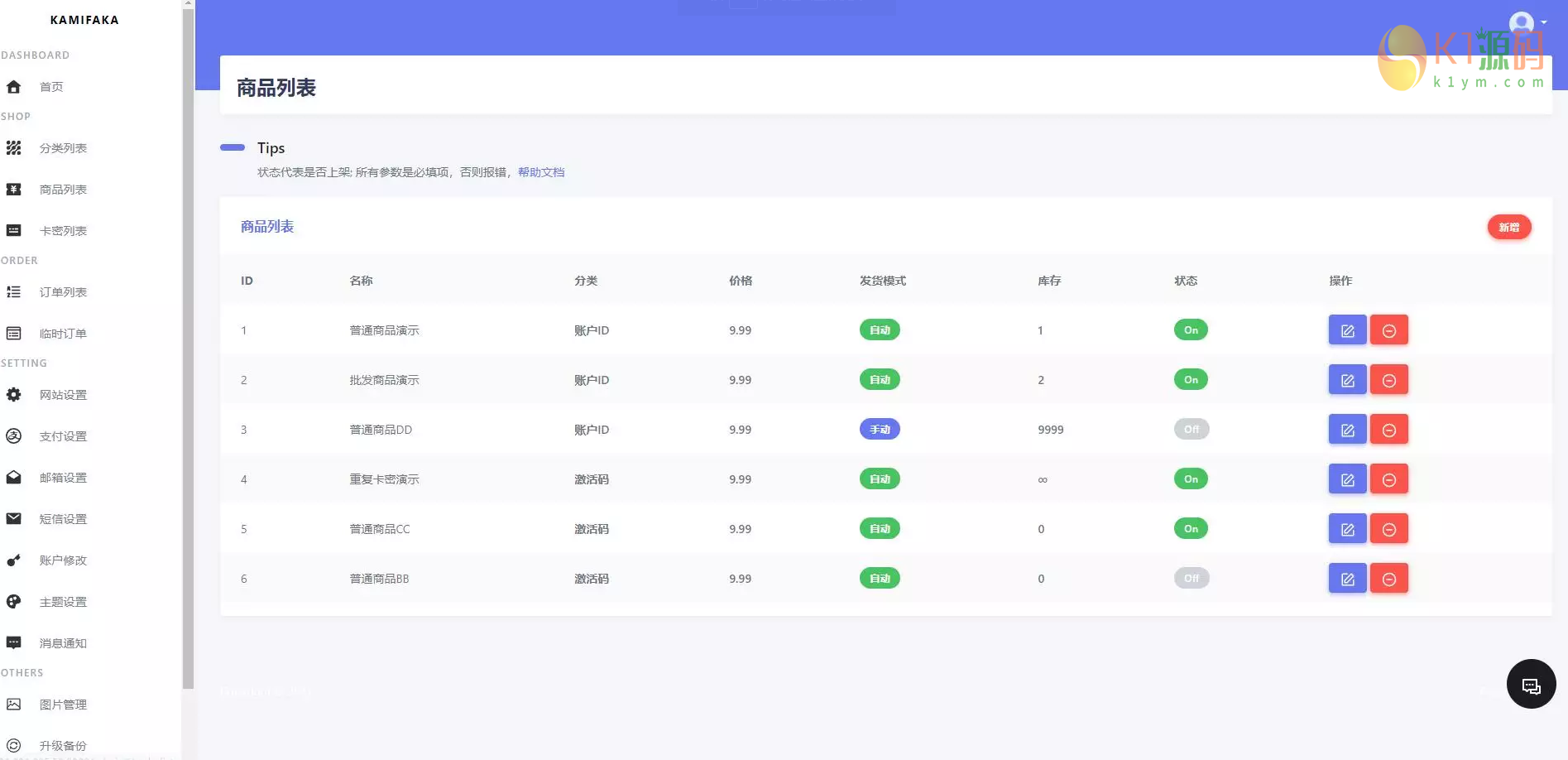This screenshot has height=760, width=1568.
Task: Delete product 普通商品CC
Action: pyautogui.click(x=1388, y=529)
